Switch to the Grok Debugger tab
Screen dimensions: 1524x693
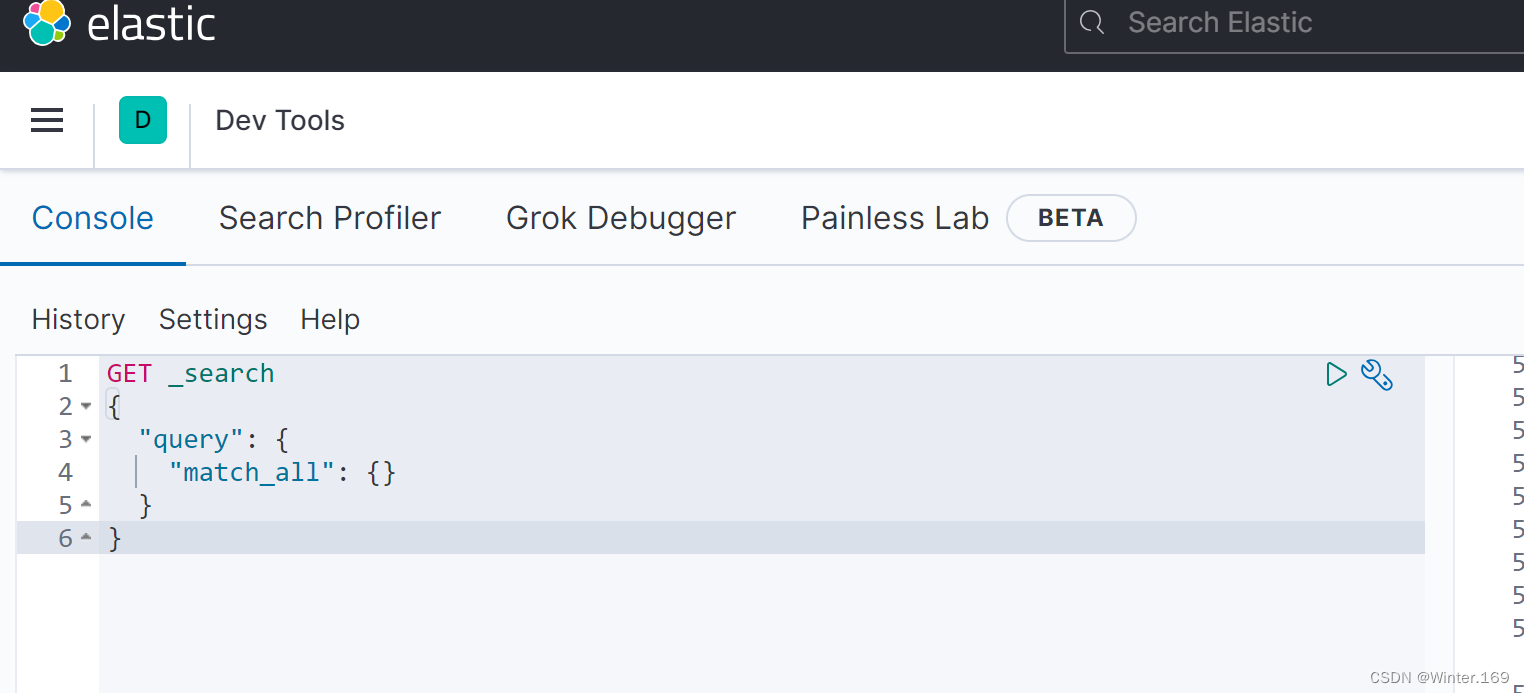click(621, 218)
